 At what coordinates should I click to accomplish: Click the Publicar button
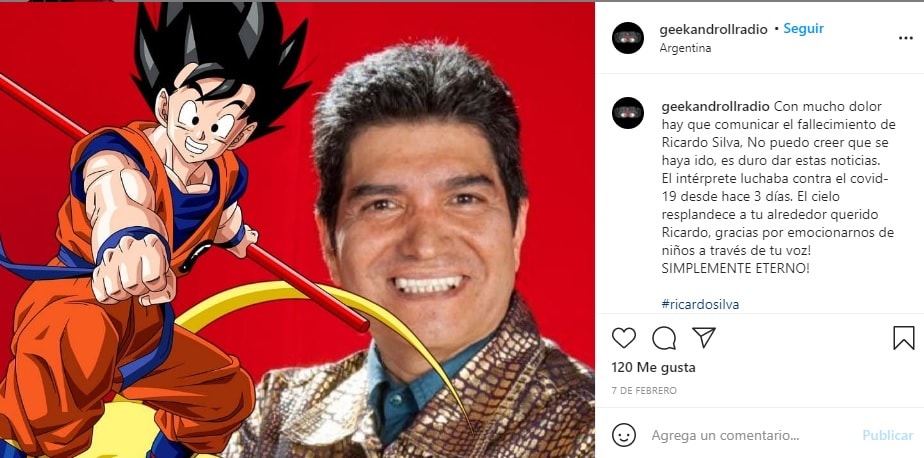tap(887, 436)
